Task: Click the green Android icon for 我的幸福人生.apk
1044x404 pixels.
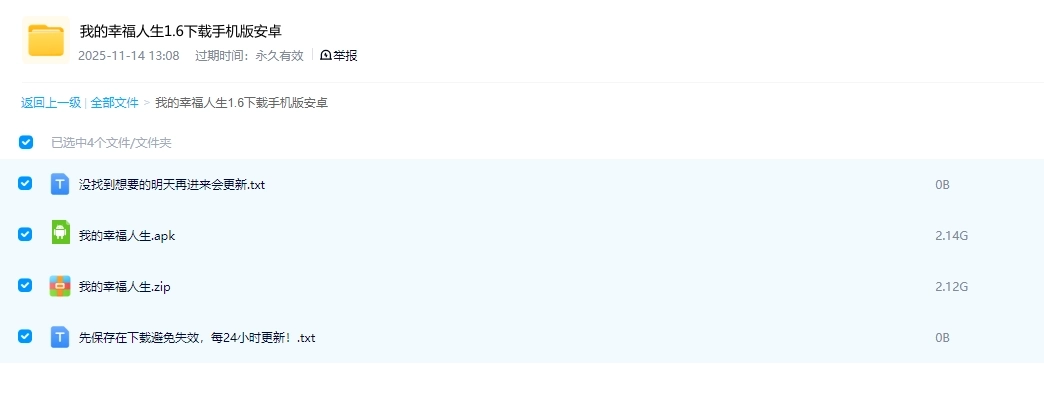Action: (60, 234)
